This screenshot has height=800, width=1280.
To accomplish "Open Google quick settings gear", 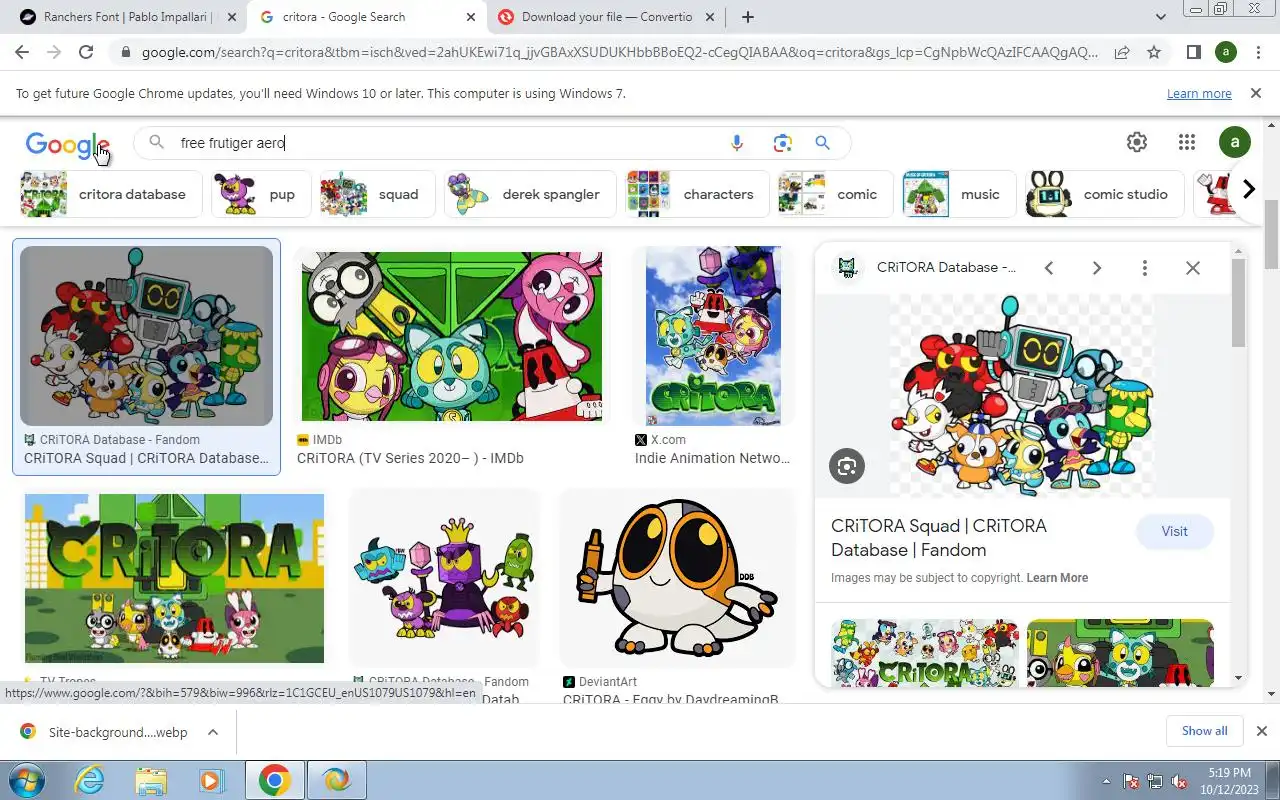I will 1137,142.
